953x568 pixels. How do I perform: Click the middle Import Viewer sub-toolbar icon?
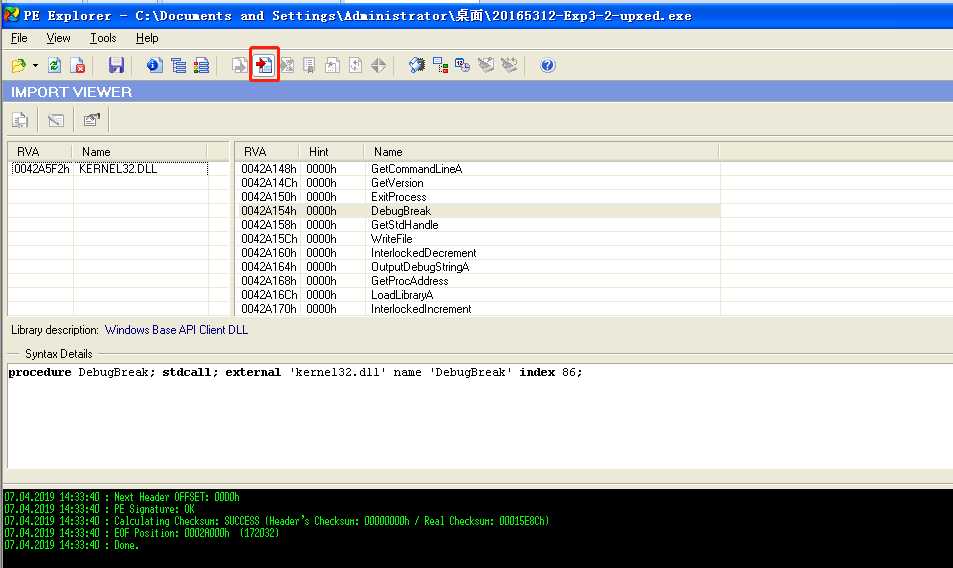click(x=56, y=120)
